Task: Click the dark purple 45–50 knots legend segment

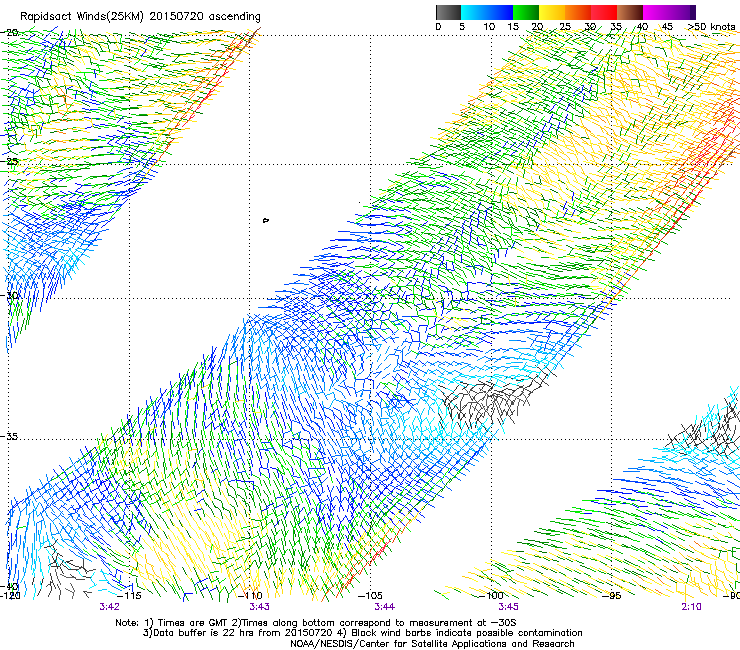Action: 682,12
